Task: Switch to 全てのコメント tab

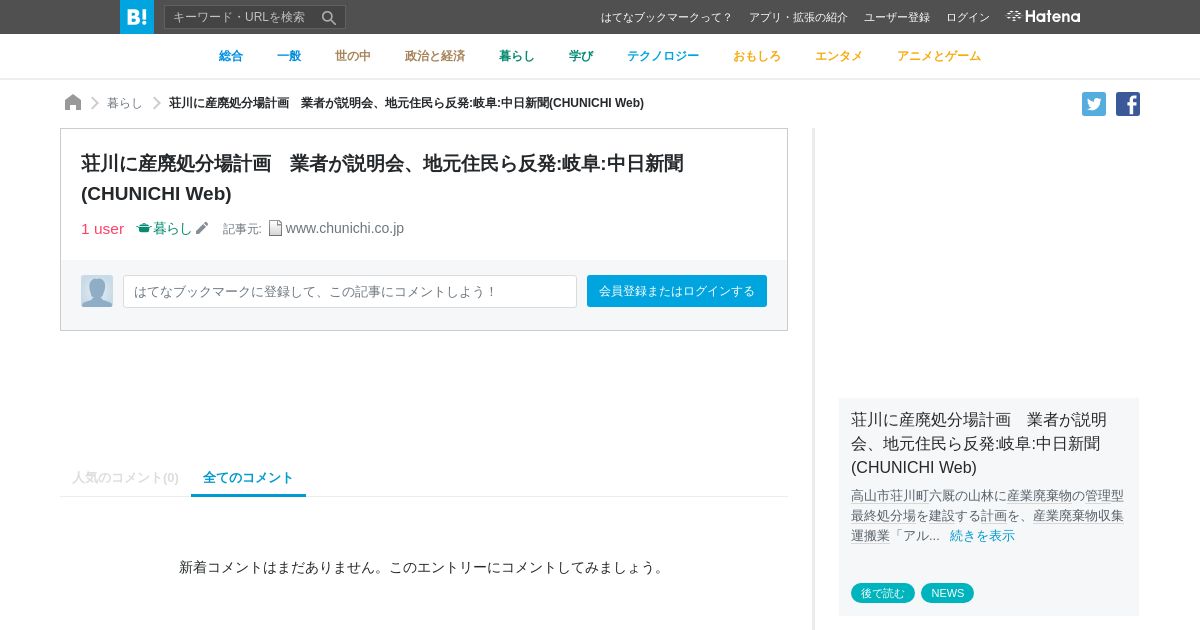Action: (248, 478)
